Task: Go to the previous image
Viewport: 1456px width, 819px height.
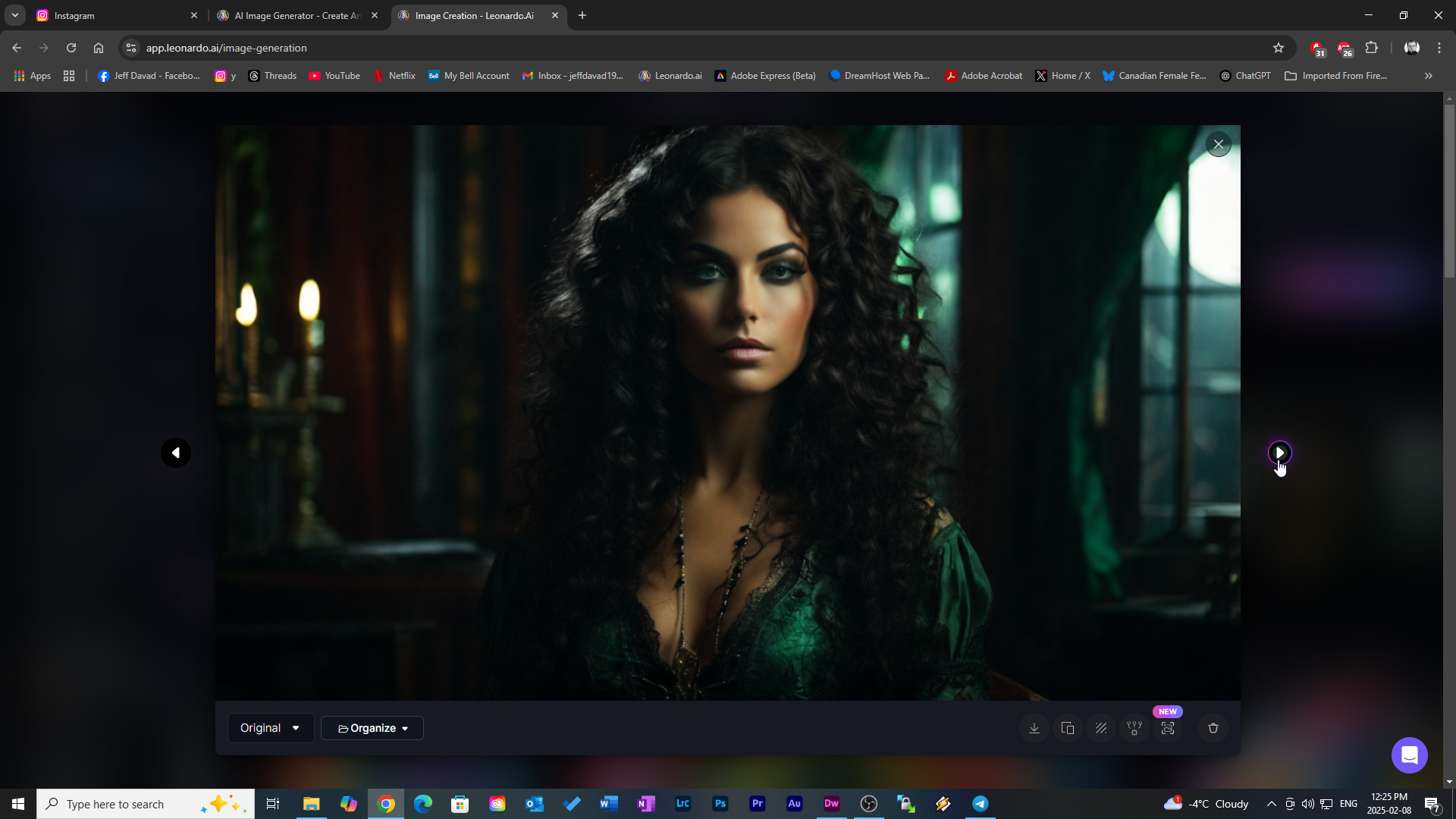Action: click(x=176, y=453)
